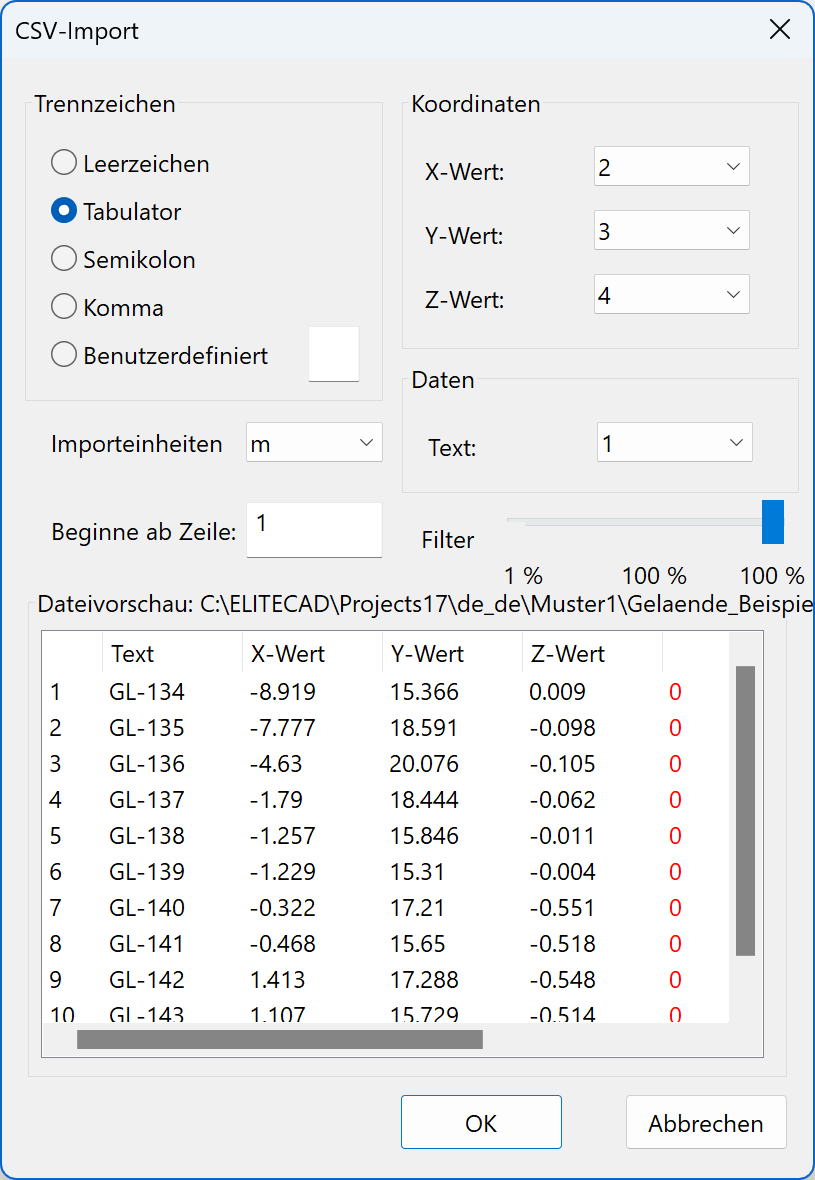815x1180 pixels.
Task: Confirm the import with OK
Action: [481, 1122]
